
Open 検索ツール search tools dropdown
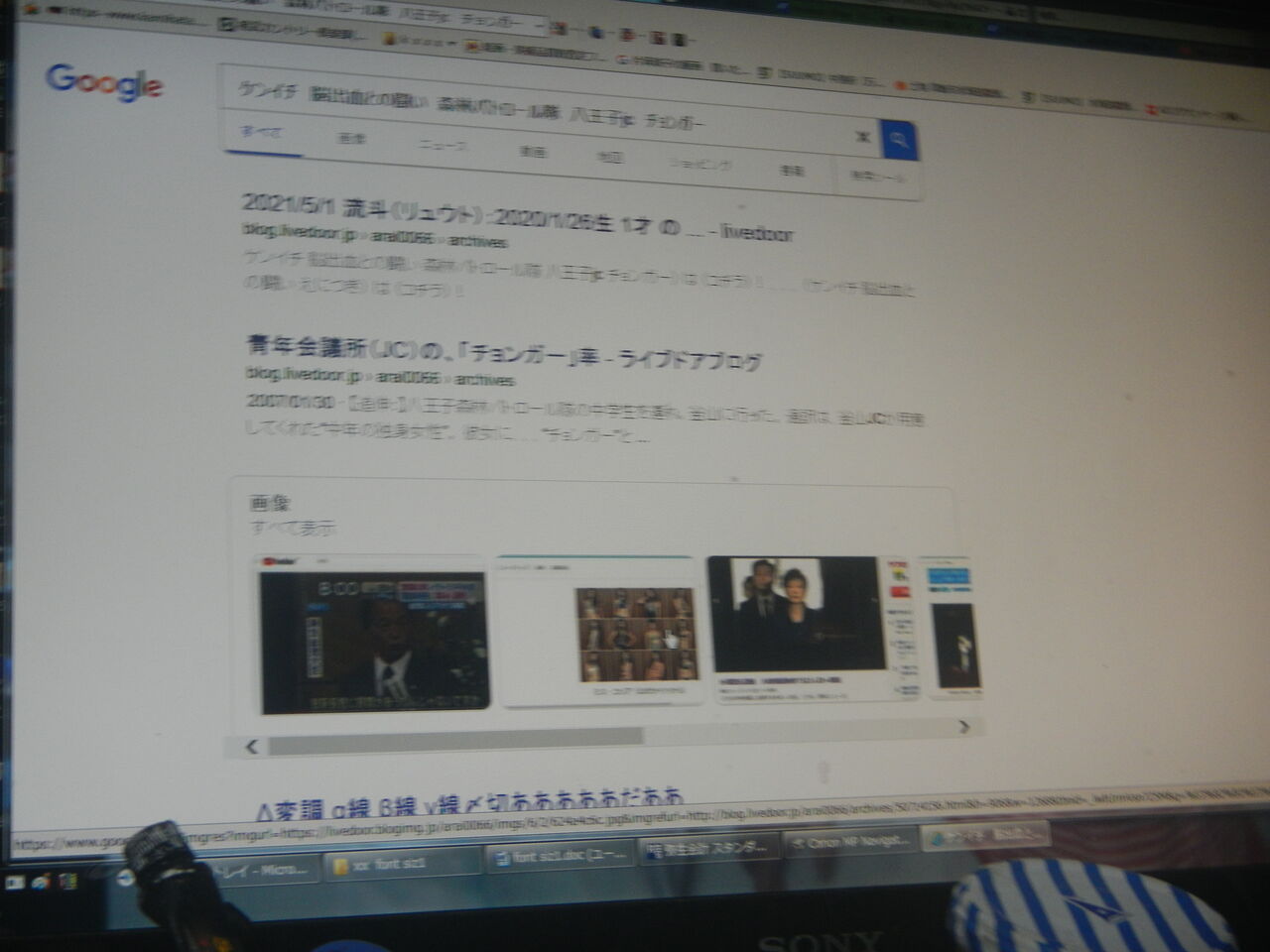878,177
